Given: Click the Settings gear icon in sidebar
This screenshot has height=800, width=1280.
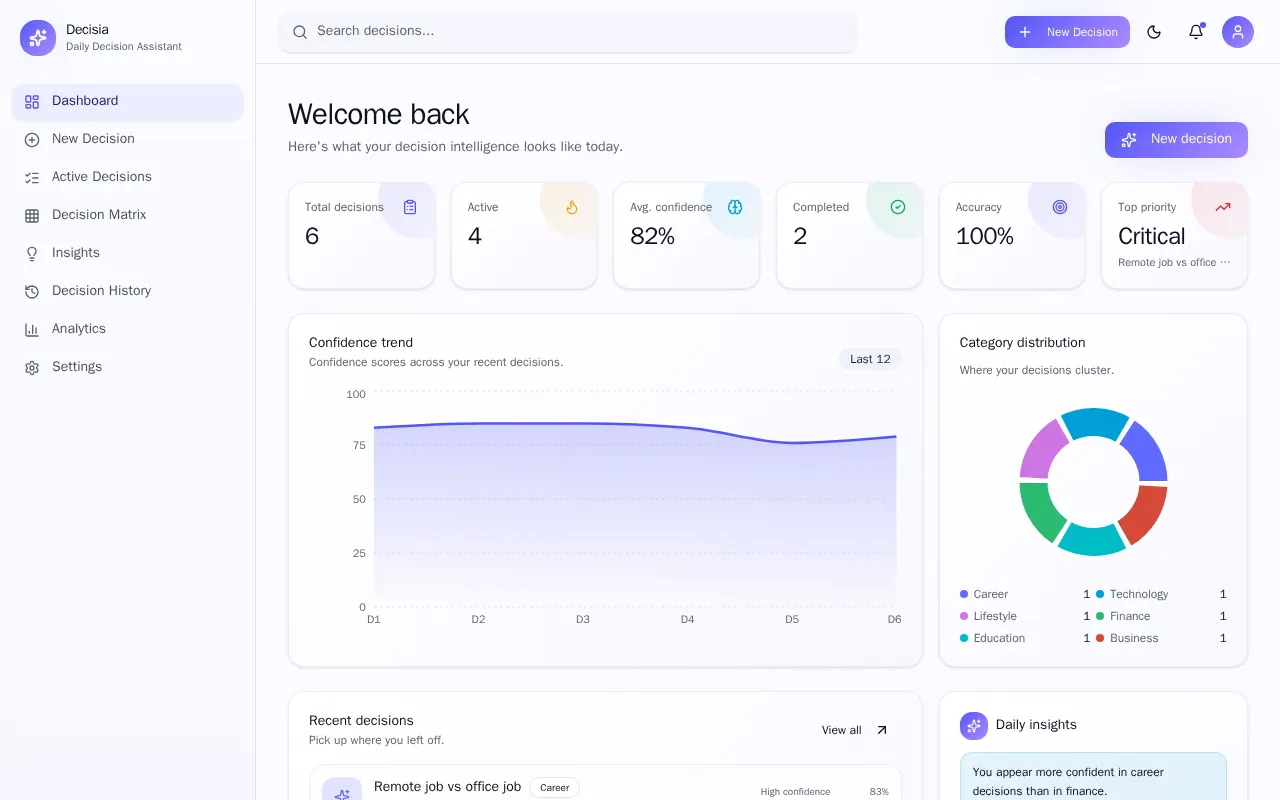Looking at the screenshot, I should (32, 367).
